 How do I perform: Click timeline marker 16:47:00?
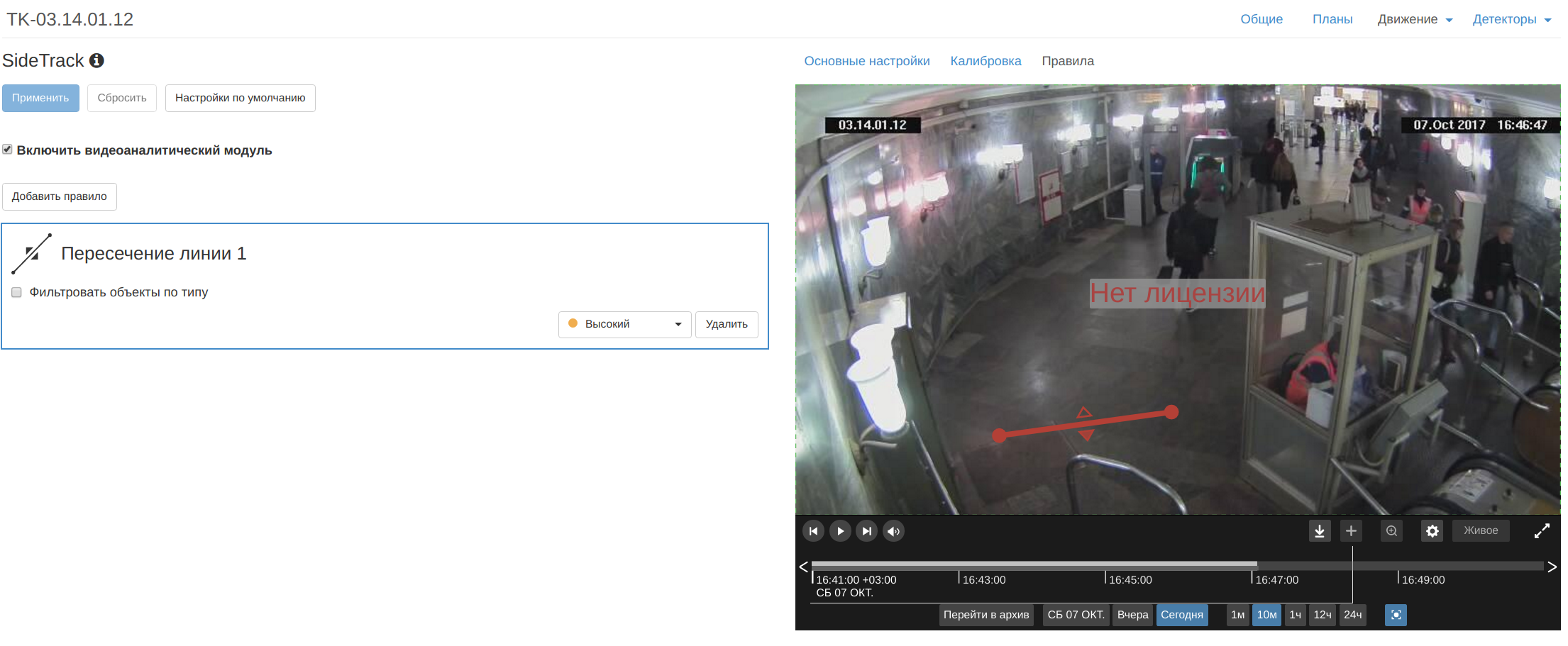coord(1277,580)
